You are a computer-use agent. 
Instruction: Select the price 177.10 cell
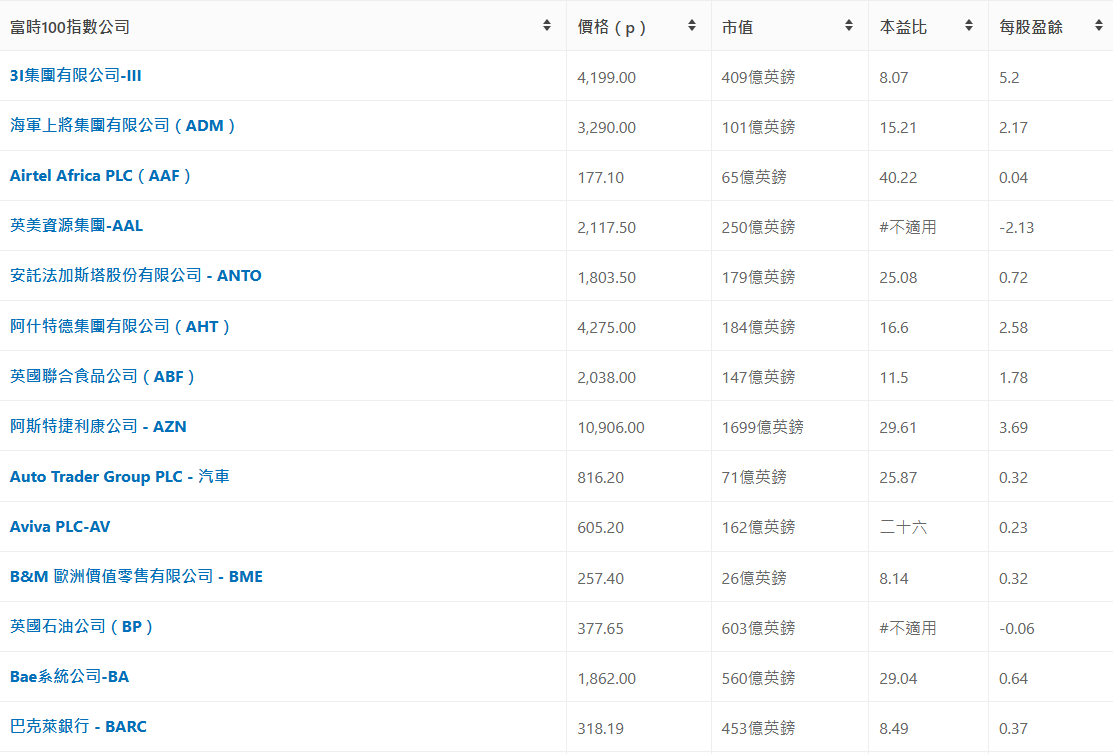[601, 177]
